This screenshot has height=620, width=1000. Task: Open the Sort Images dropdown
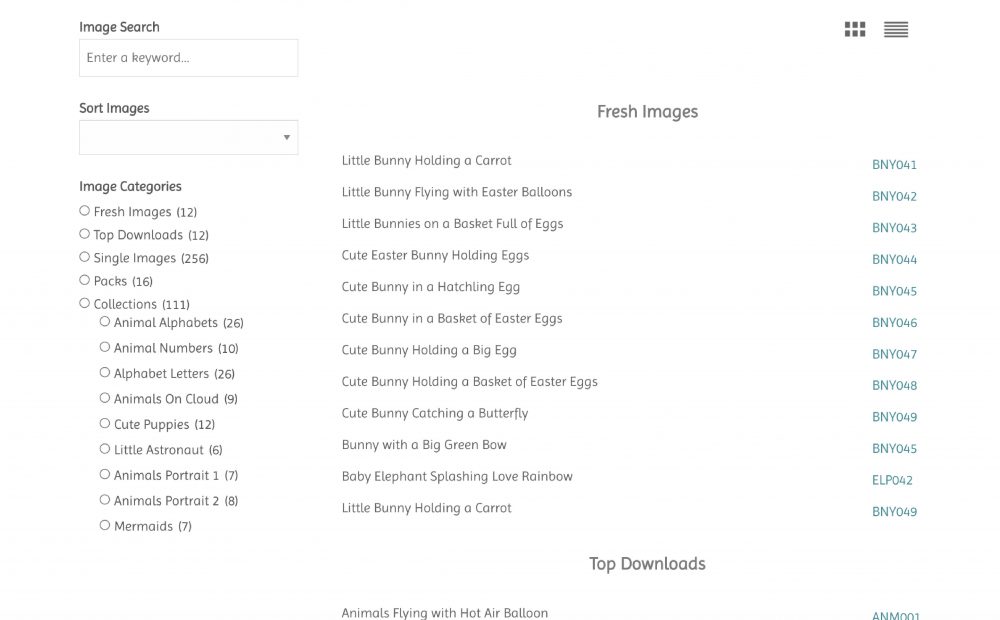pyautogui.click(x=188, y=137)
